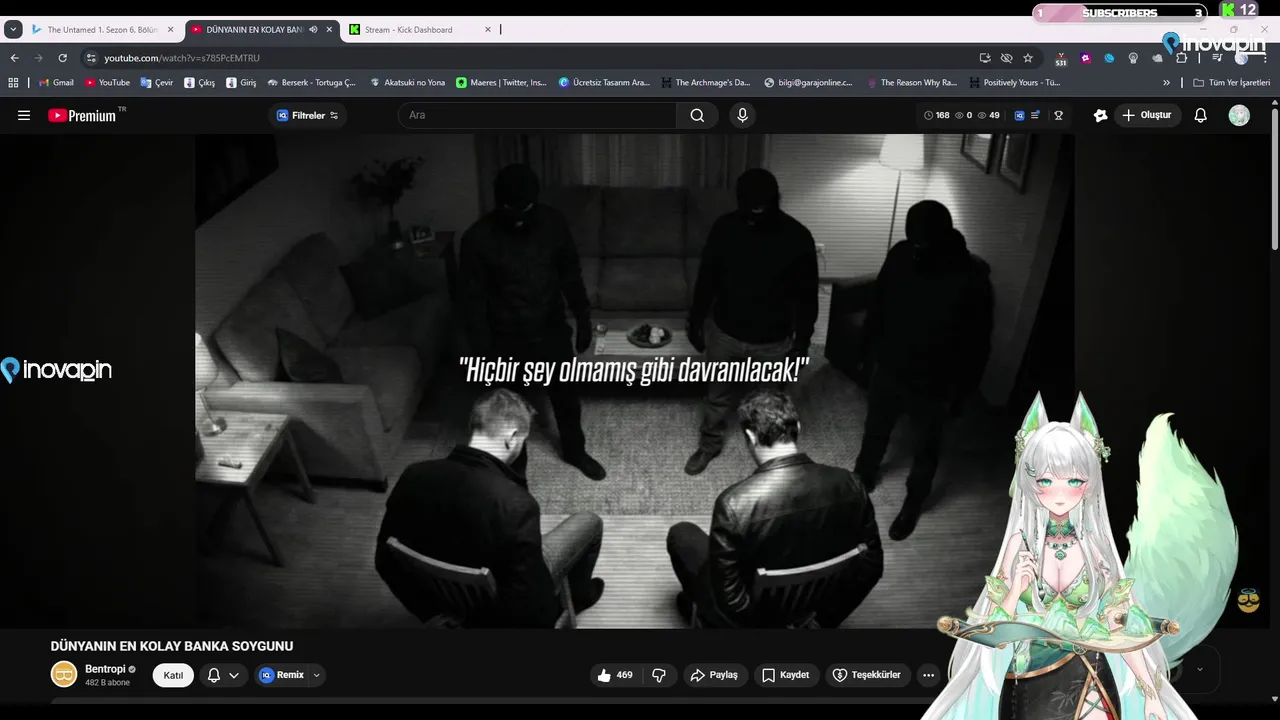The image size is (1280, 720).
Task: Focus the youtube.com address bar URL
Action: pyautogui.click(x=182, y=58)
